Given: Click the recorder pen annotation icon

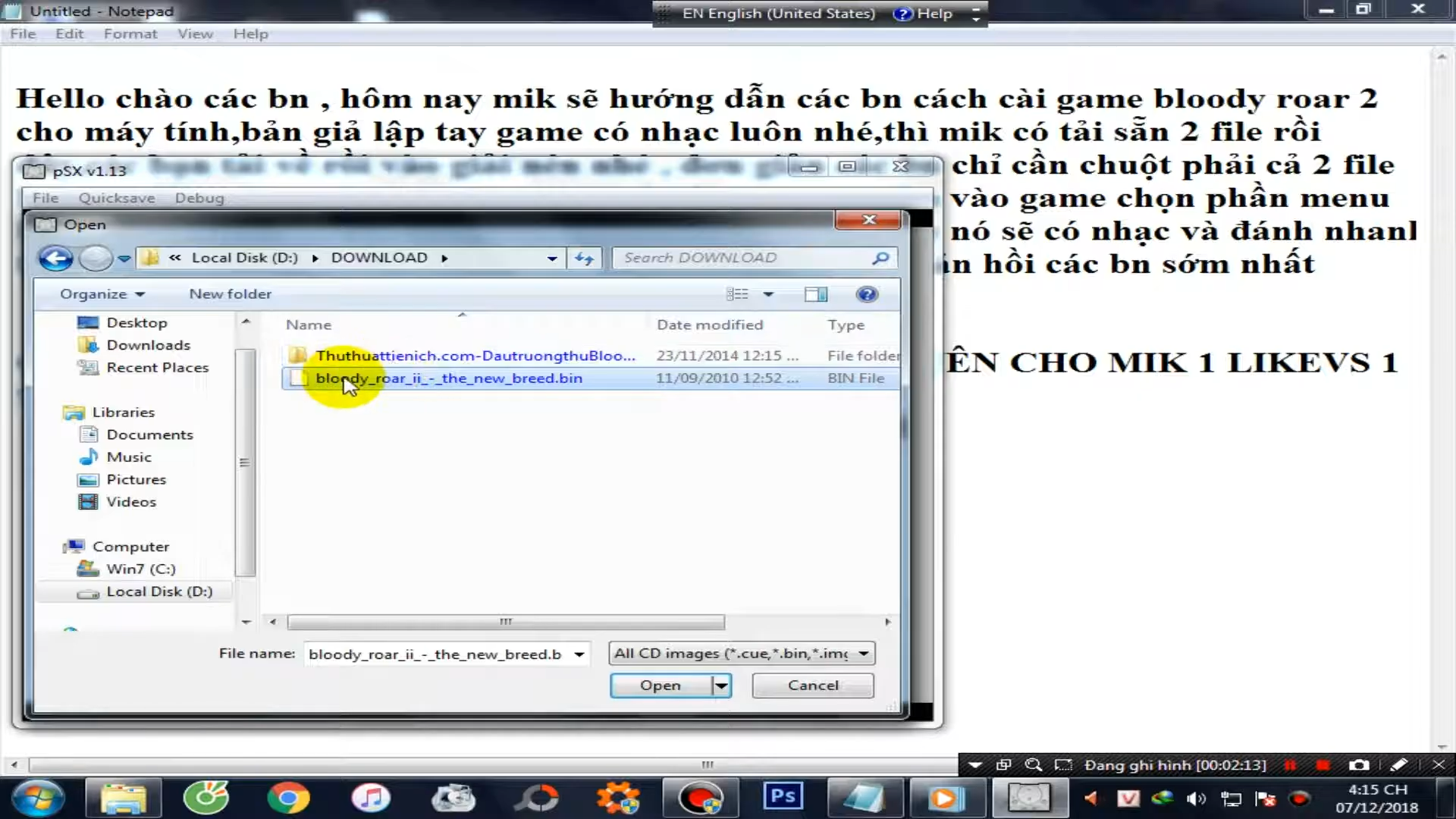Looking at the screenshot, I should (x=1399, y=765).
